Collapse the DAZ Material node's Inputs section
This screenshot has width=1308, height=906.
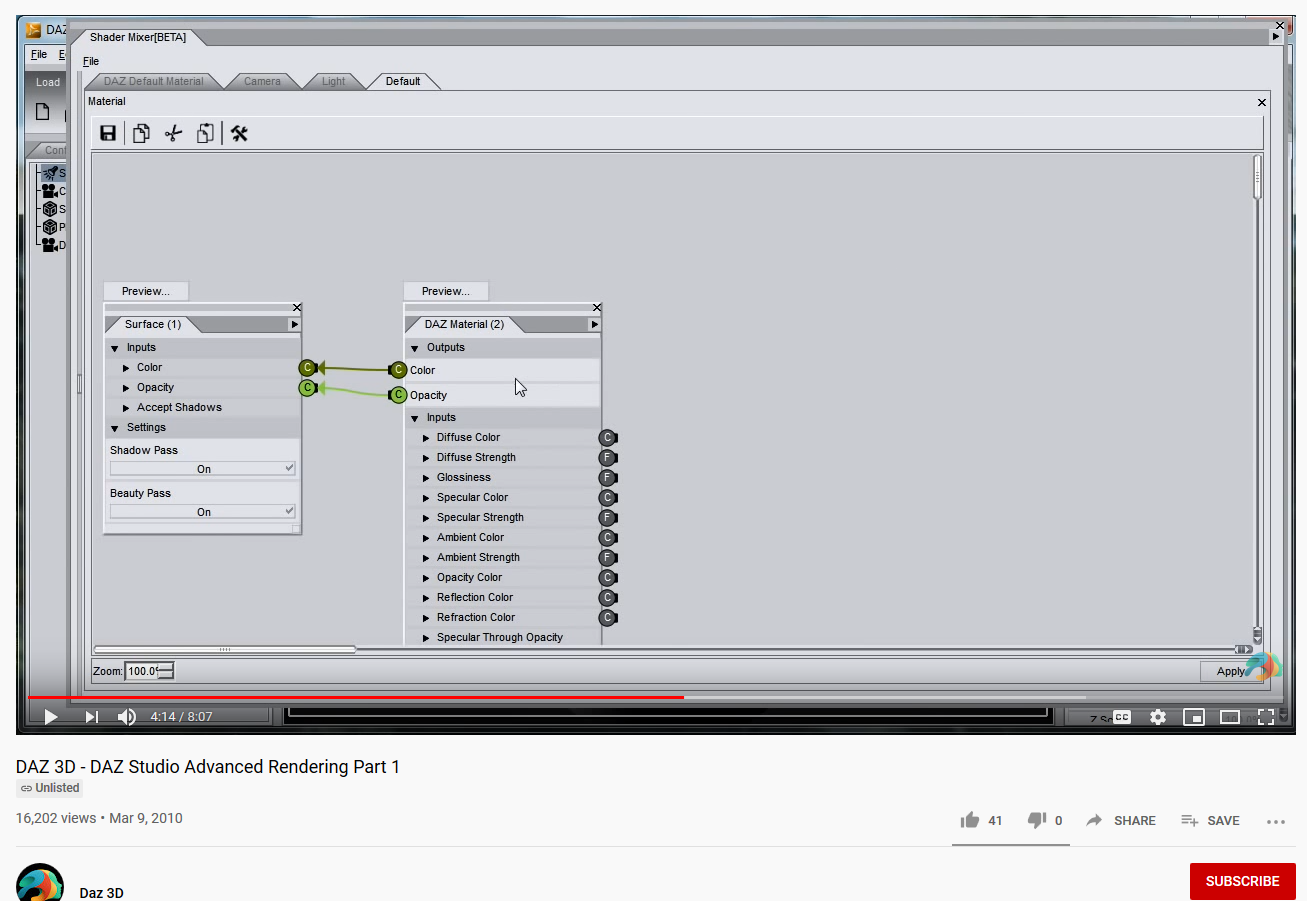(415, 418)
